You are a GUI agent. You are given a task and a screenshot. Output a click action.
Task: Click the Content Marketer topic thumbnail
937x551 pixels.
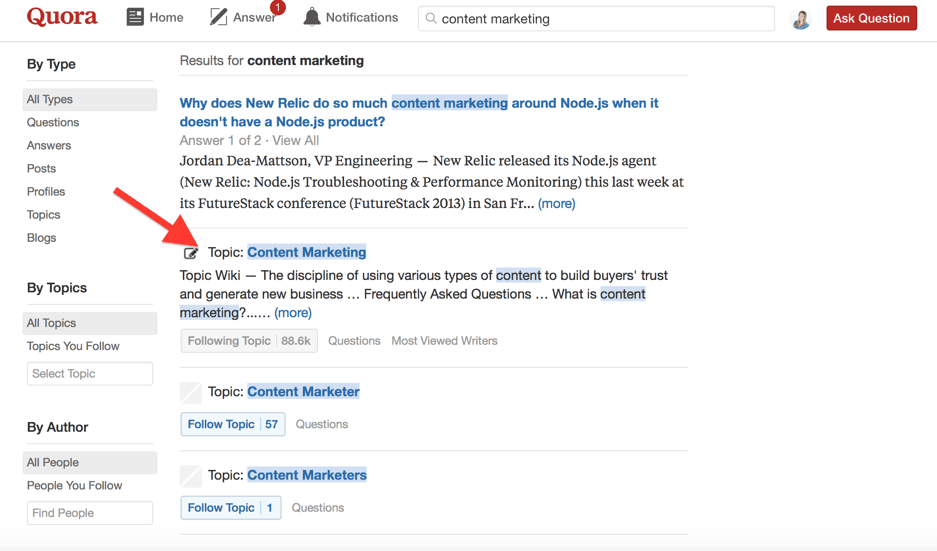tap(191, 393)
